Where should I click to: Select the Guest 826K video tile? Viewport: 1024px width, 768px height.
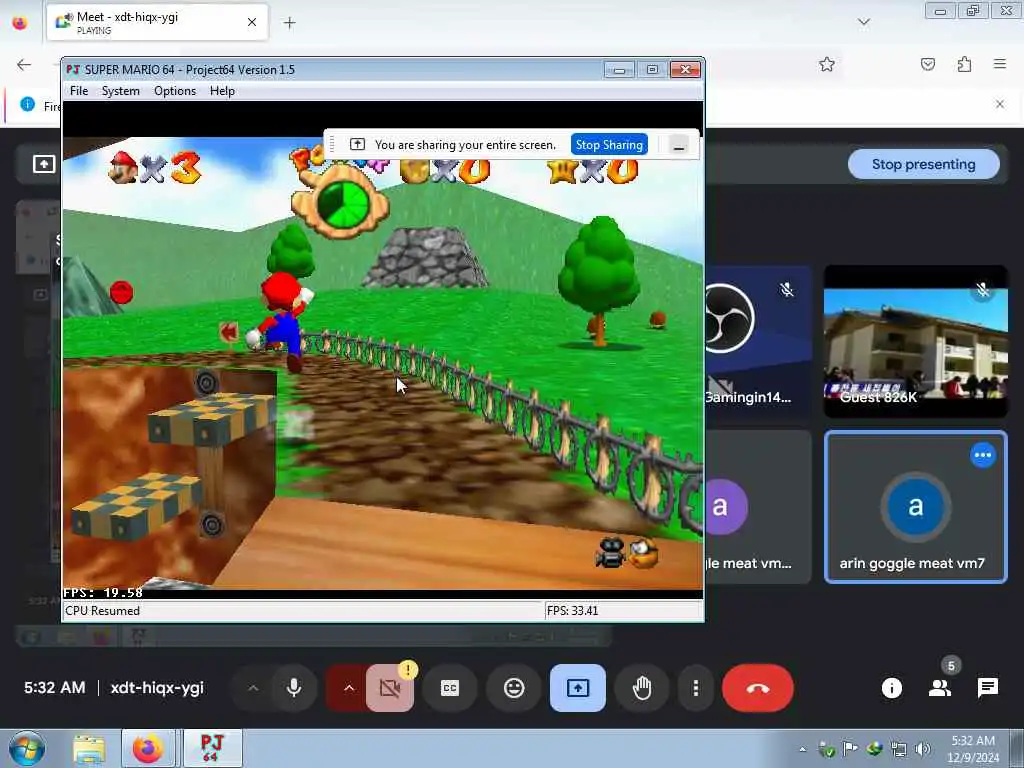916,341
